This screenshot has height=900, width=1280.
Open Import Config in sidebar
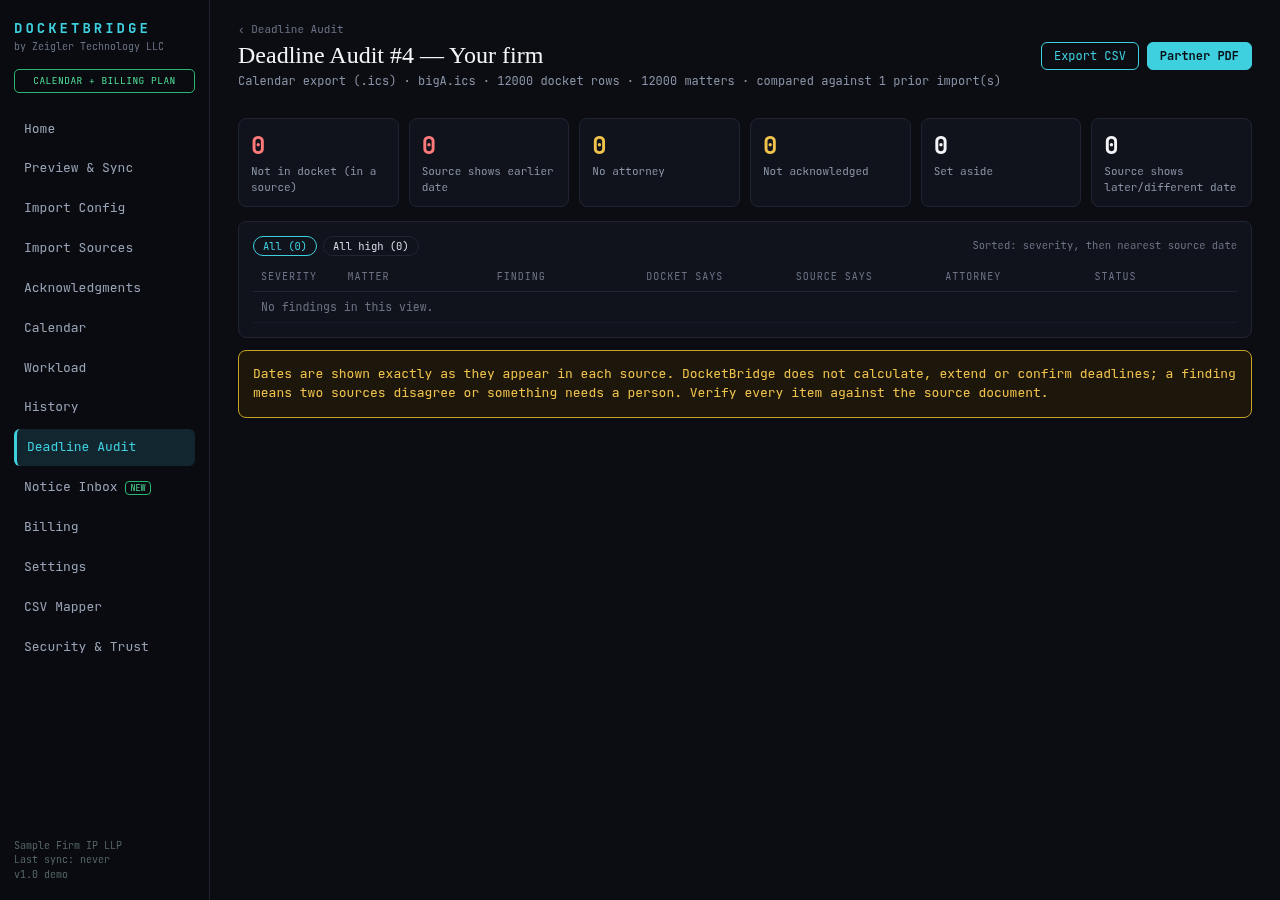(104, 208)
